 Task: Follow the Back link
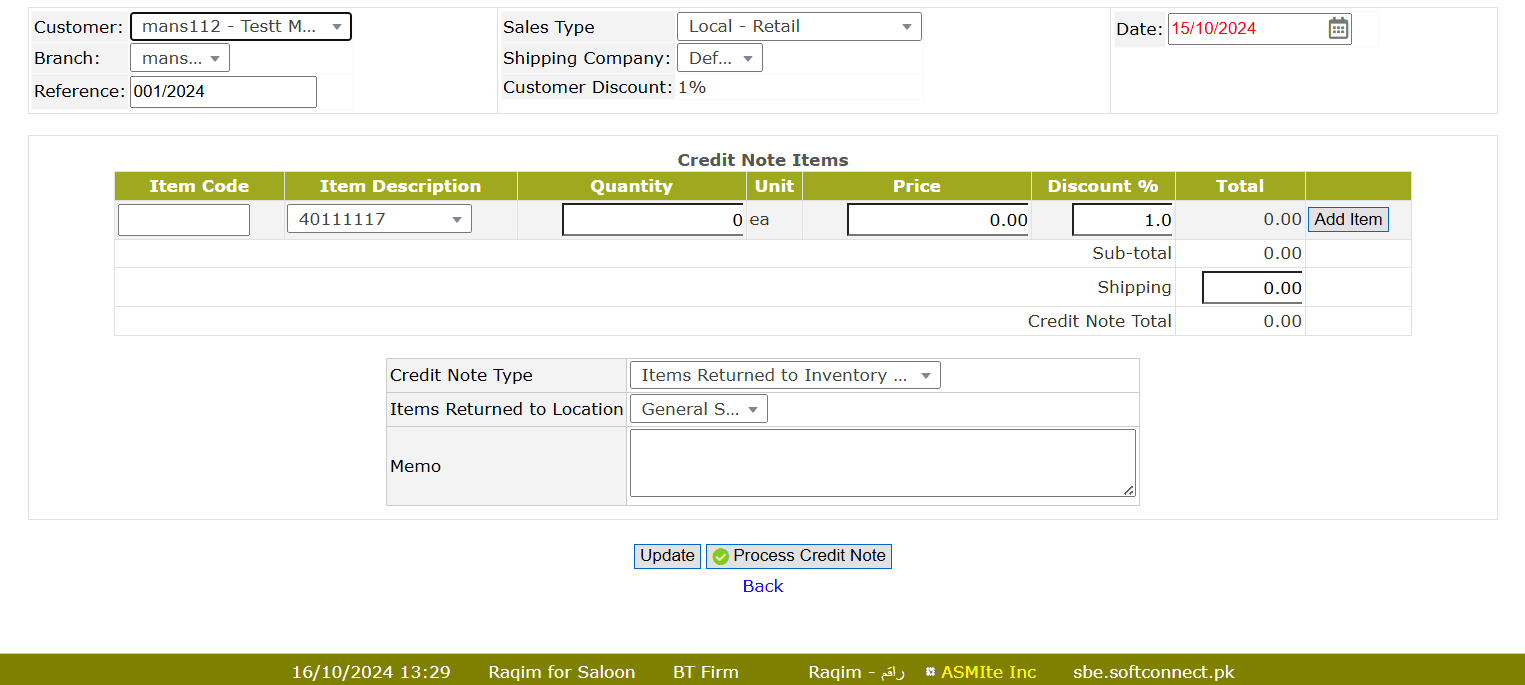tap(762, 586)
